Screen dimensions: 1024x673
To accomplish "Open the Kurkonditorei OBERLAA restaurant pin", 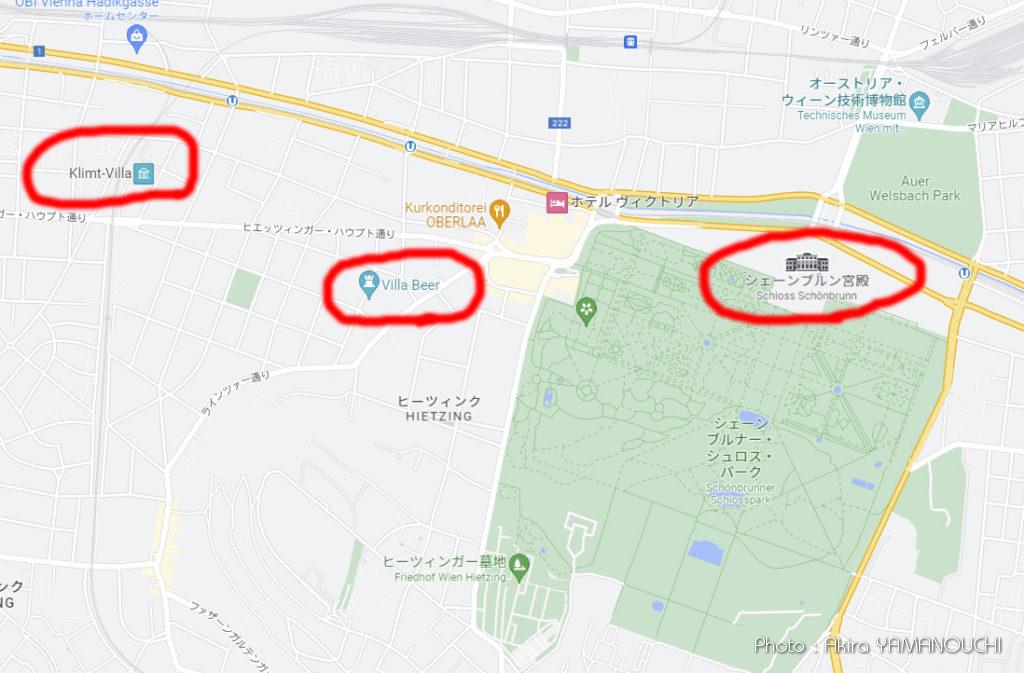I will pos(500,213).
